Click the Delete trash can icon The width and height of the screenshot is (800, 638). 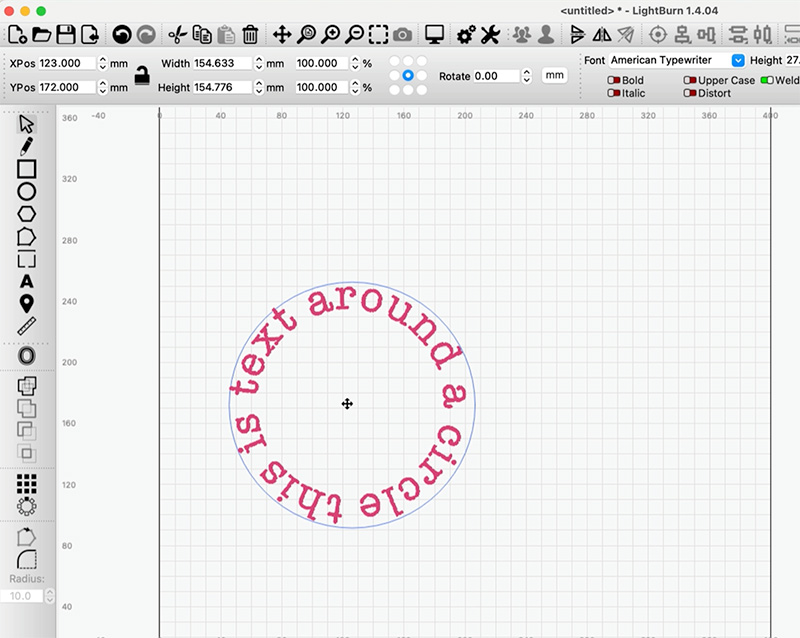(250, 35)
